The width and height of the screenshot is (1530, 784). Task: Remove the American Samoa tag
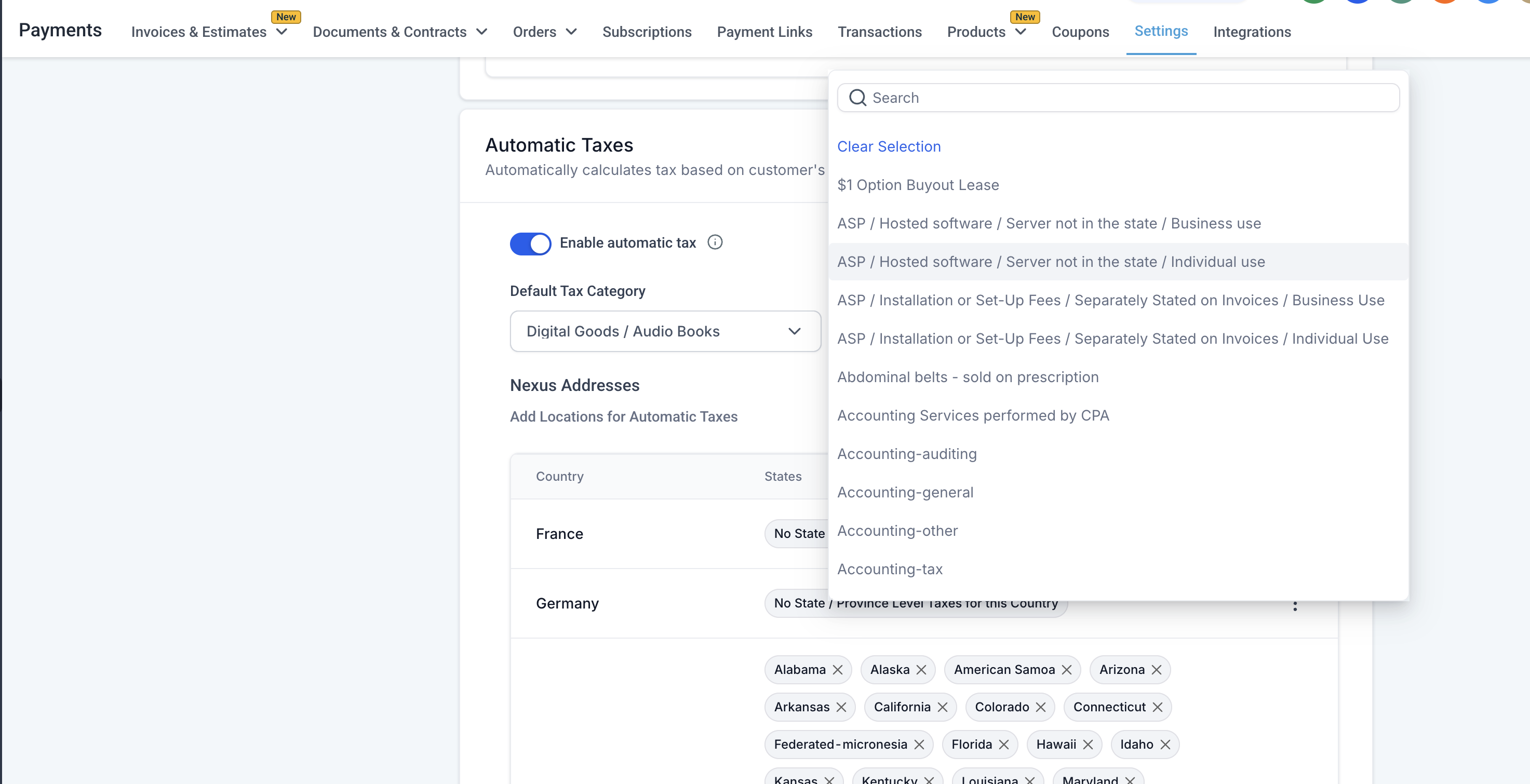(1067, 670)
